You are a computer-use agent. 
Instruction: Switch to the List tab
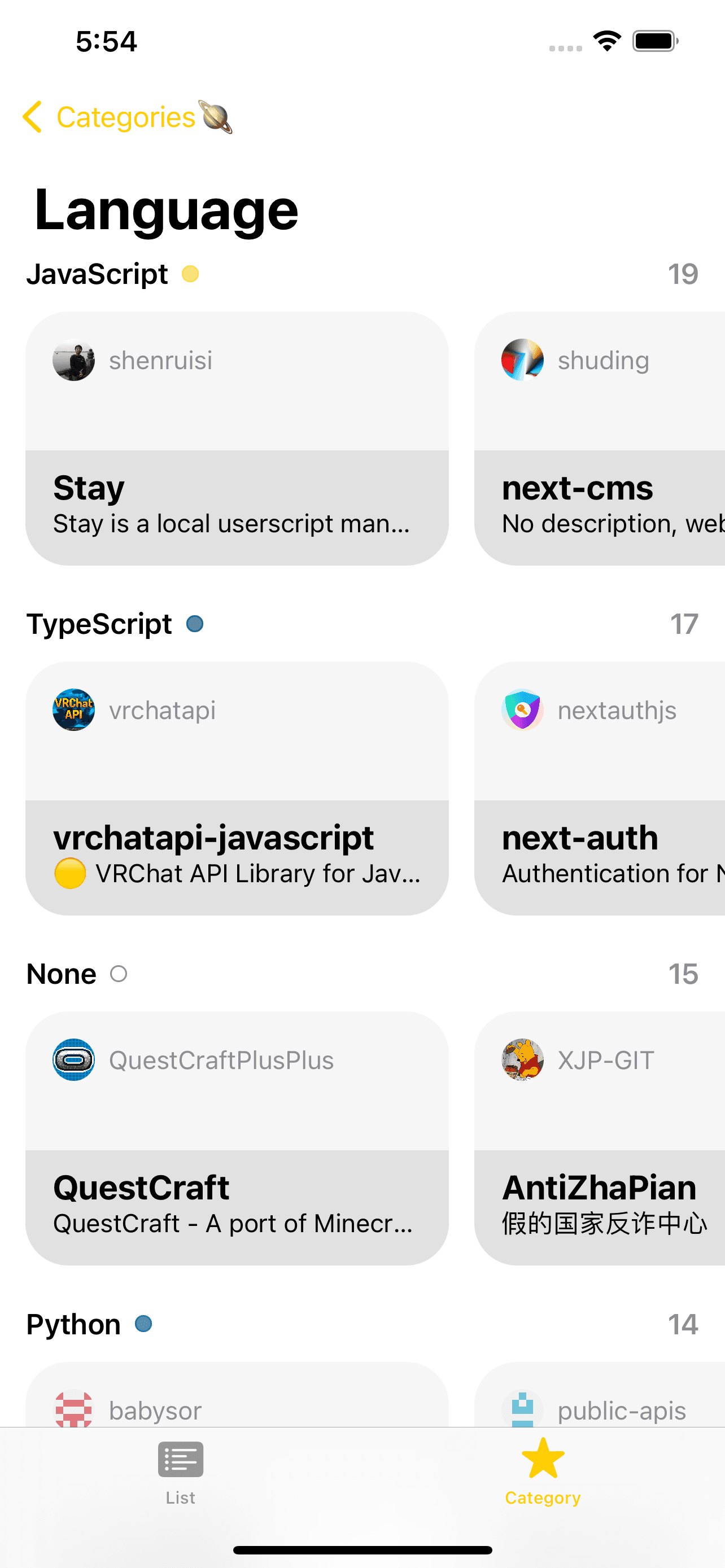[181, 1473]
